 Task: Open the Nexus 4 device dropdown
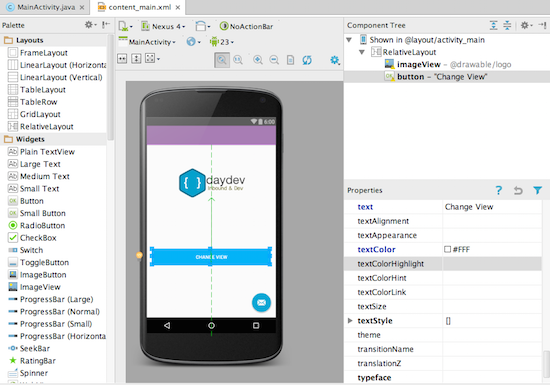163,26
